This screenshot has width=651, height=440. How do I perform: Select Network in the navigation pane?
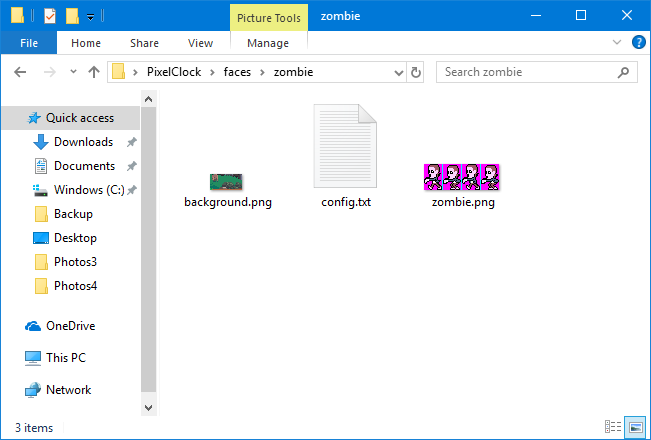click(x=69, y=390)
